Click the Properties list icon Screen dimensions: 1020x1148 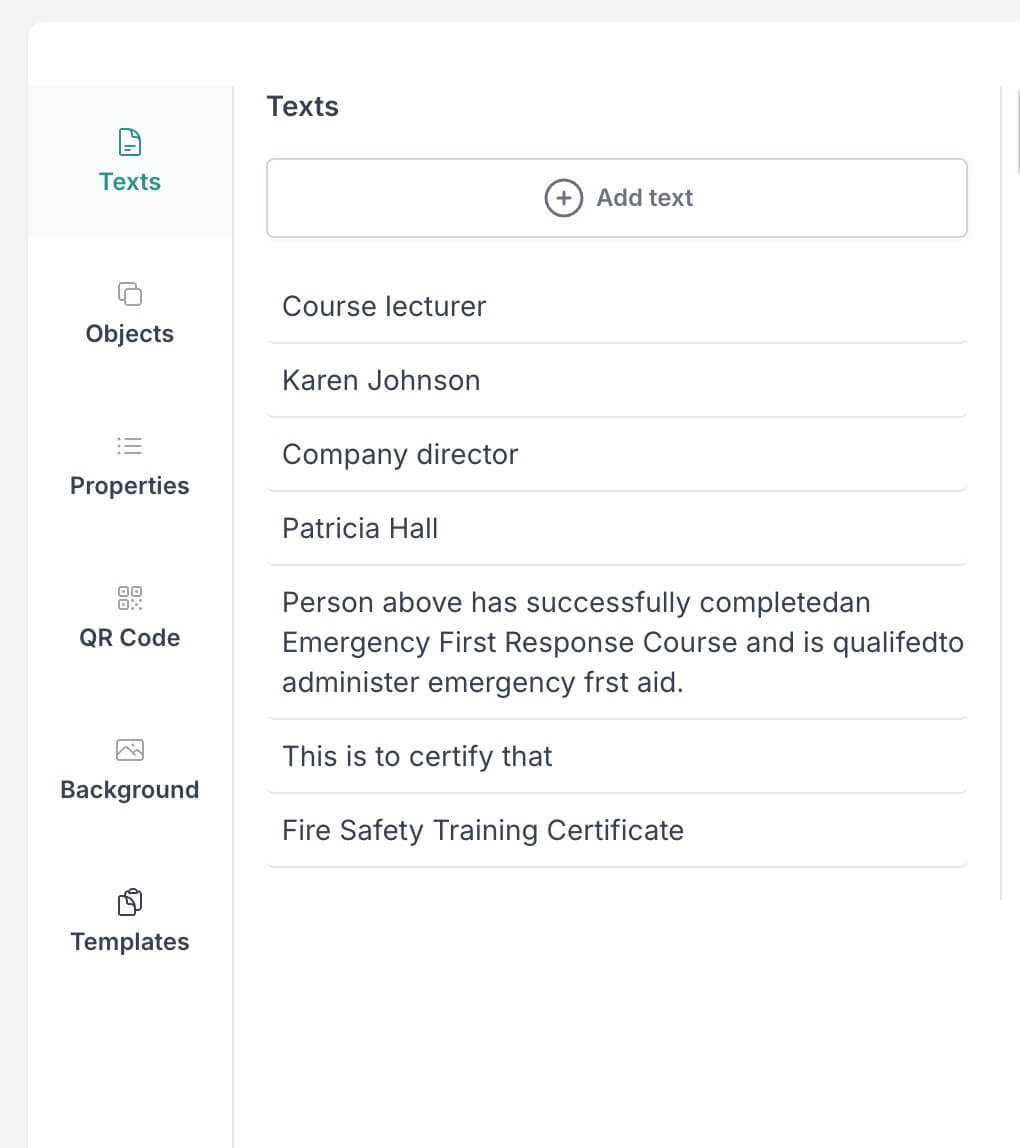coord(130,446)
